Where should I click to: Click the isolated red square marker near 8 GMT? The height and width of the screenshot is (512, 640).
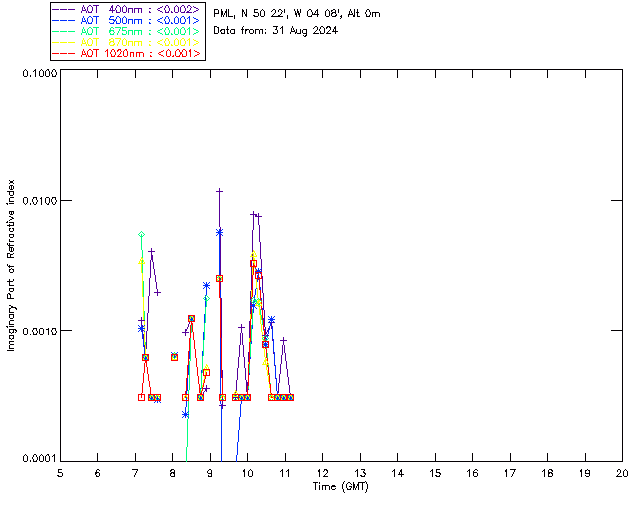pos(174,357)
